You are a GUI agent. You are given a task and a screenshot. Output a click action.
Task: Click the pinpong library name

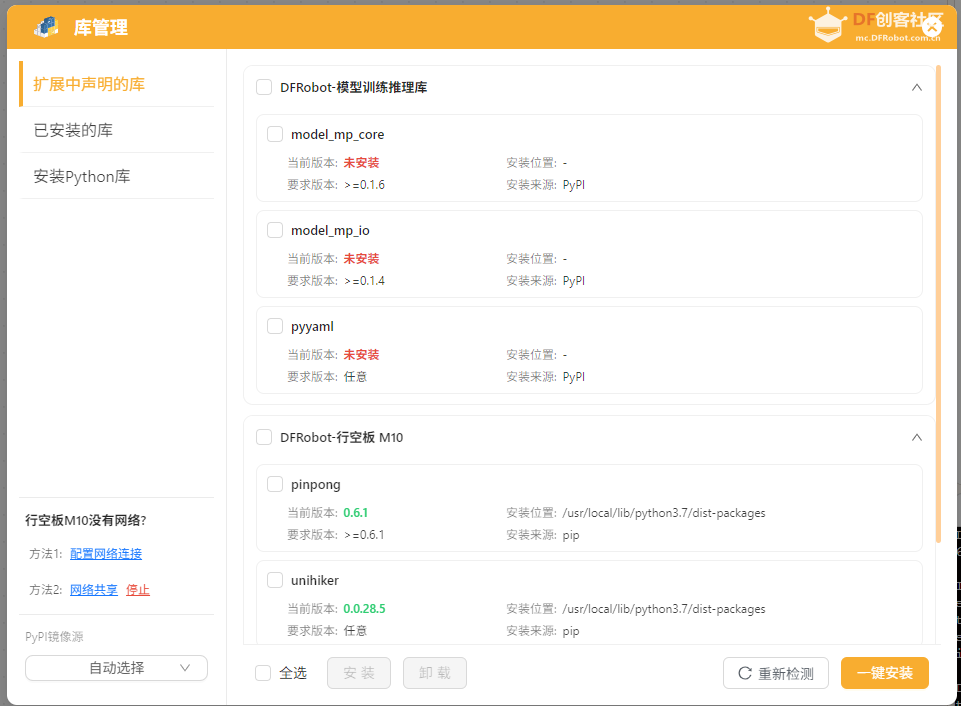tap(316, 485)
